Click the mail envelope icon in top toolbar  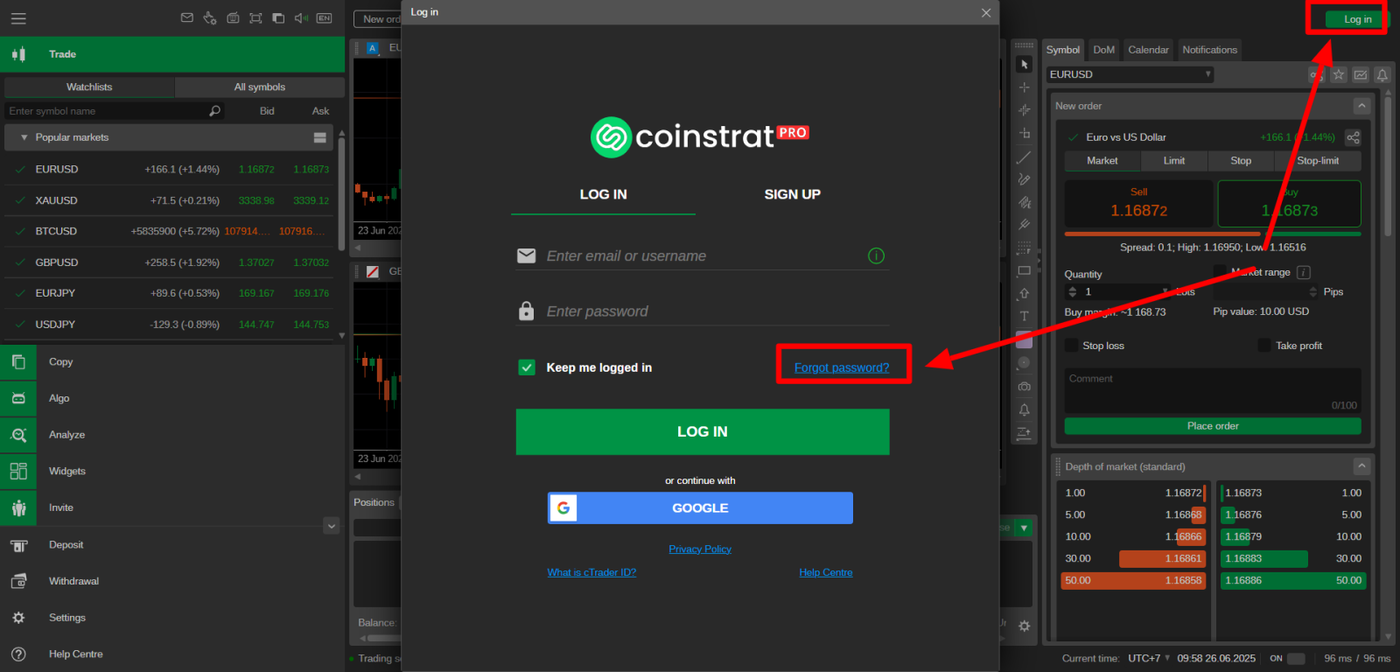tap(187, 18)
